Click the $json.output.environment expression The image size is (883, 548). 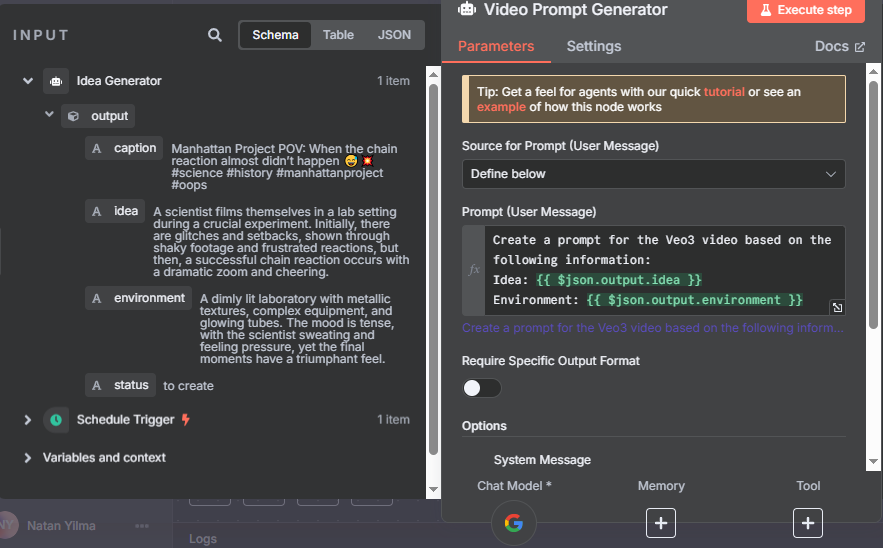click(x=694, y=300)
